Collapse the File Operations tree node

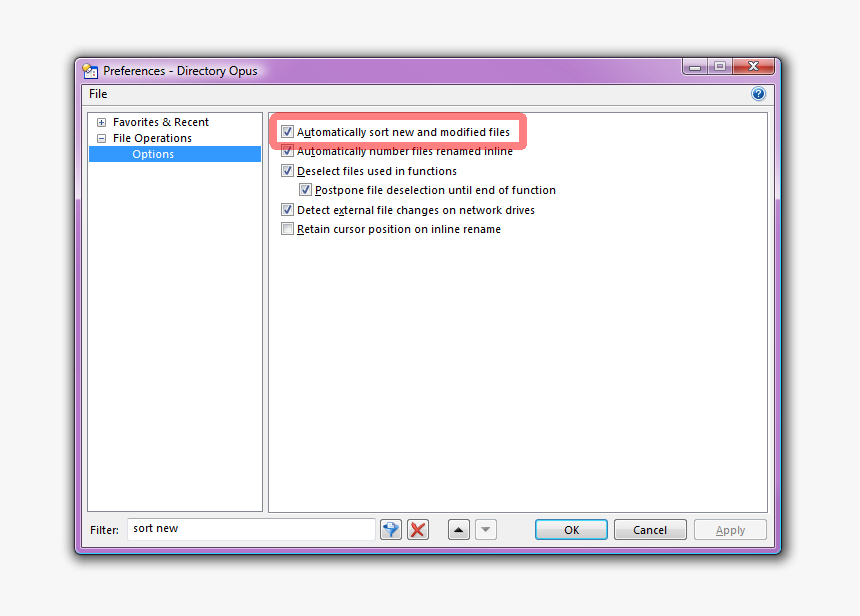pyautogui.click(x=101, y=138)
